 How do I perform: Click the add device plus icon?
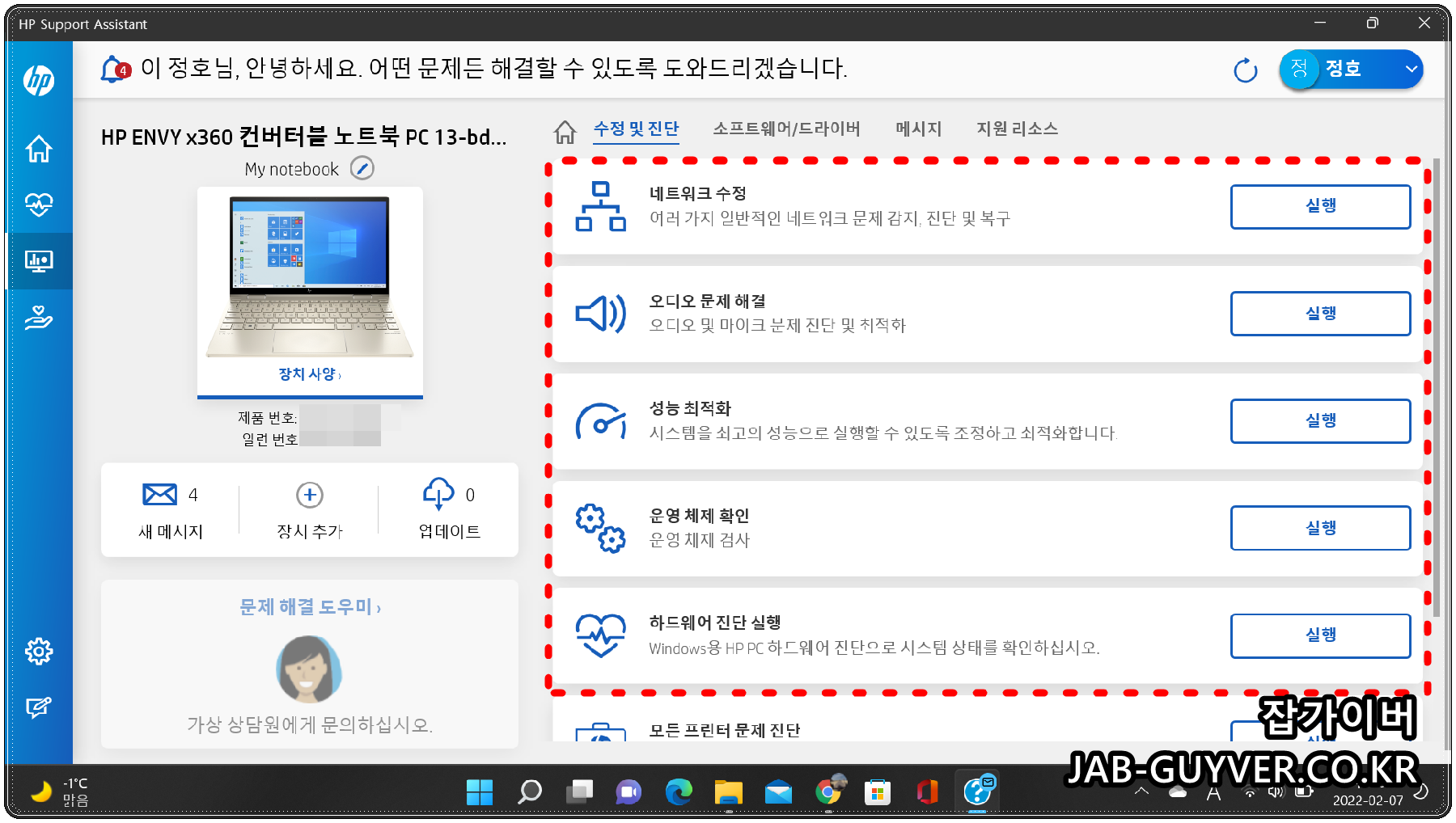[x=310, y=495]
